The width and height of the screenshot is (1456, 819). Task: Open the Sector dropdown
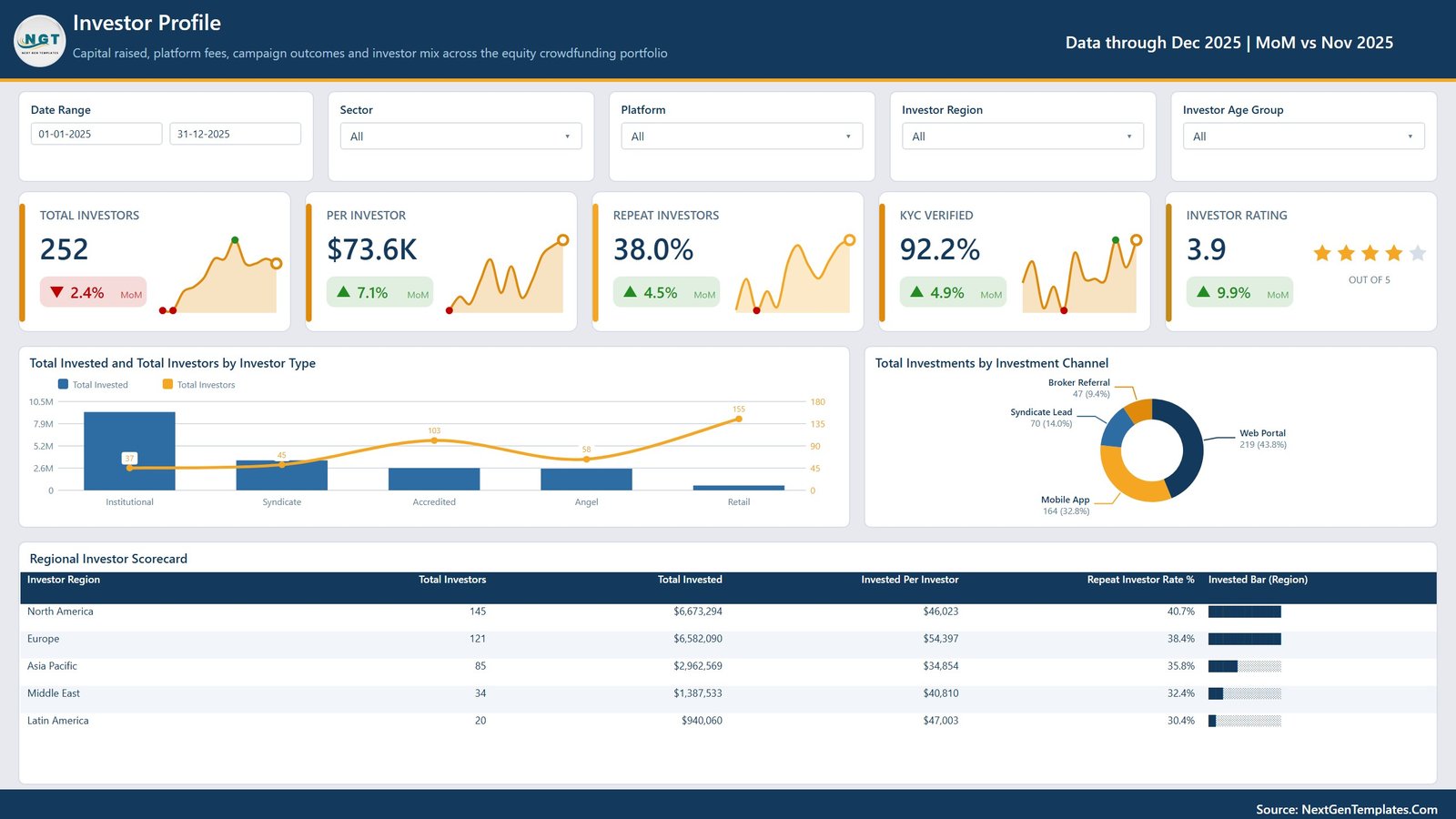(460, 136)
